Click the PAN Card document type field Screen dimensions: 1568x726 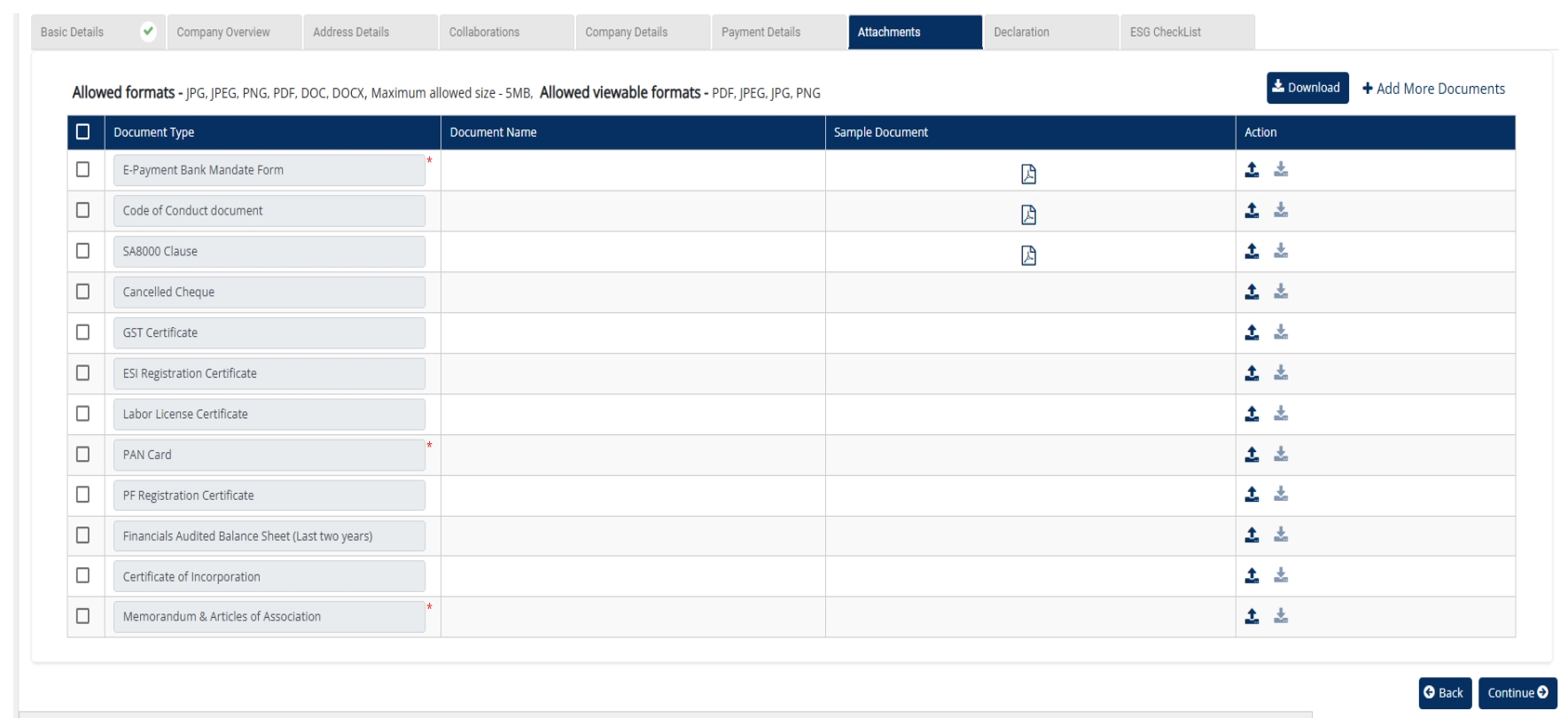pos(269,455)
